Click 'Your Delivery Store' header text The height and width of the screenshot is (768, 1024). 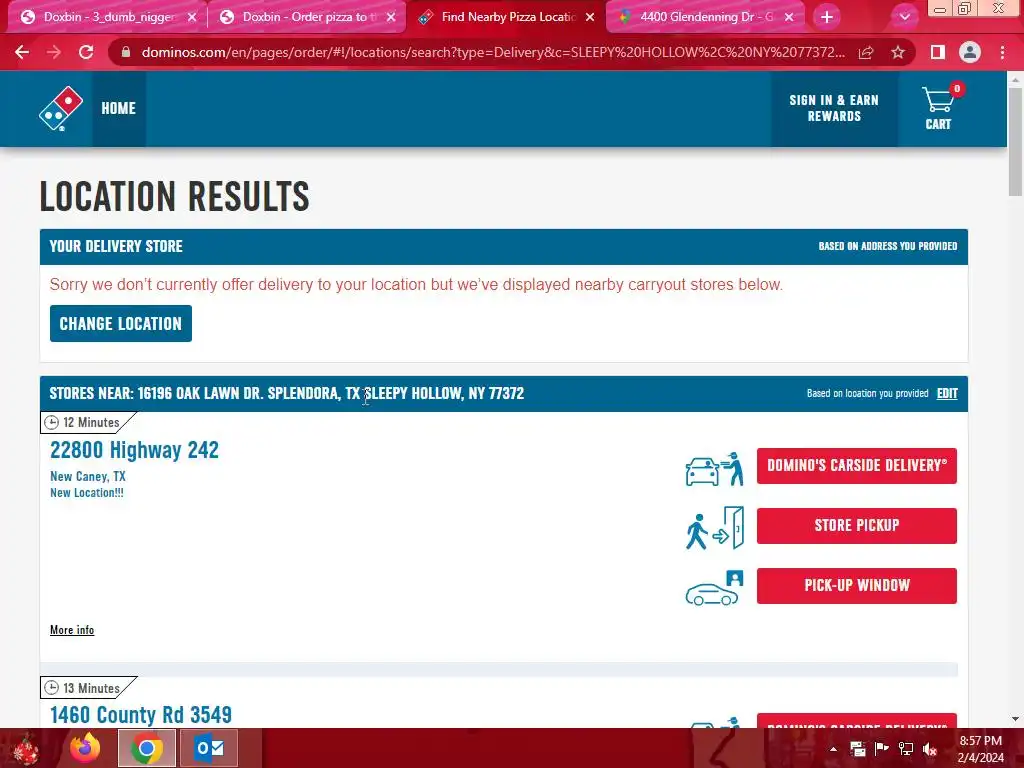116,246
